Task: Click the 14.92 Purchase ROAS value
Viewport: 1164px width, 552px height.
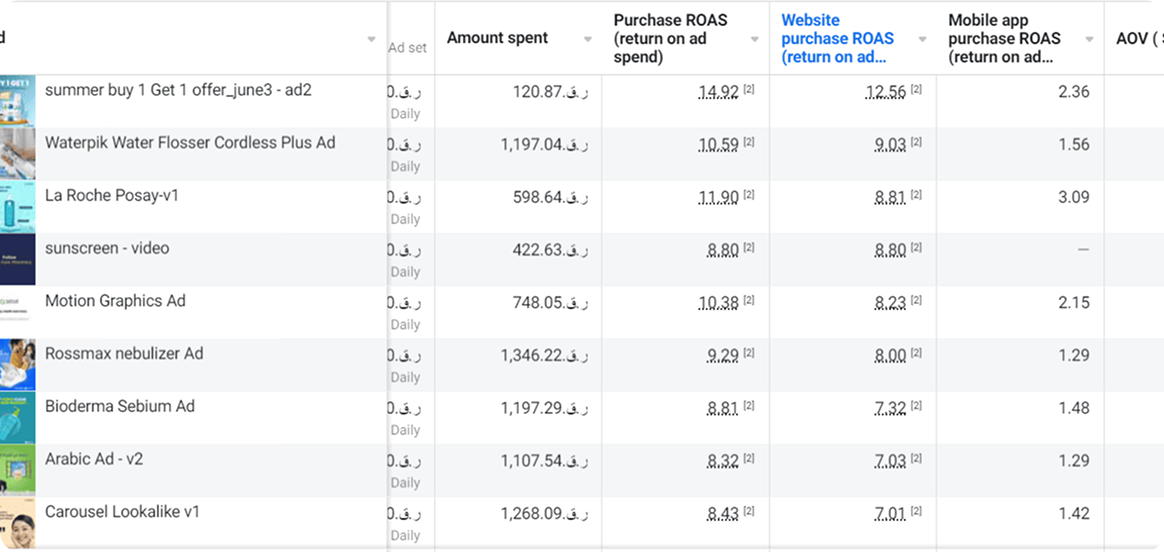Action: 718,92
